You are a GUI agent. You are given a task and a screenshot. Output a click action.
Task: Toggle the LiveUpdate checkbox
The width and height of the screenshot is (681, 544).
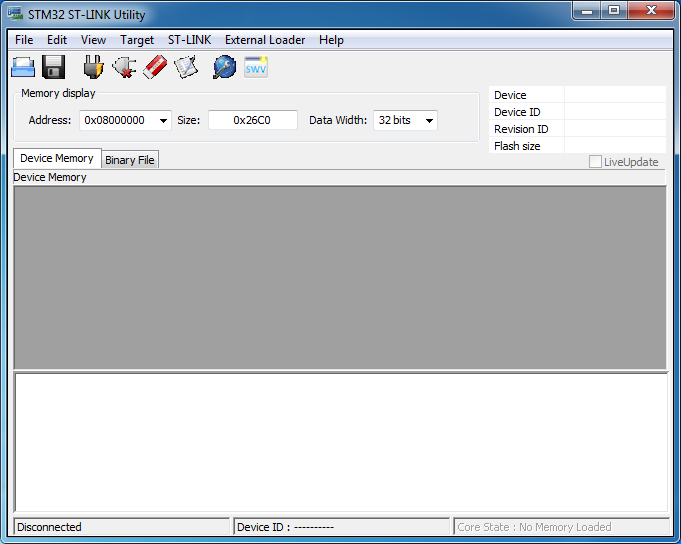[596, 162]
